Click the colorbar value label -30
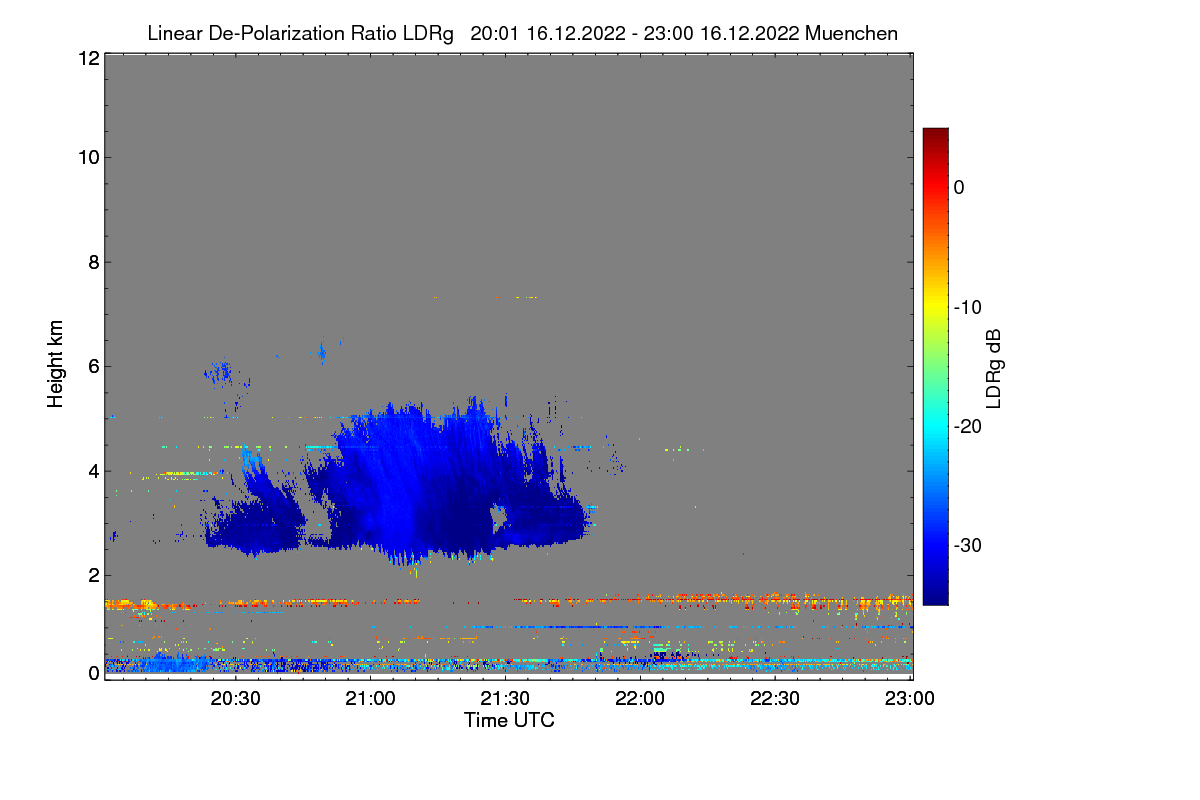This screenshot has height=800, width=1200. 969,545
